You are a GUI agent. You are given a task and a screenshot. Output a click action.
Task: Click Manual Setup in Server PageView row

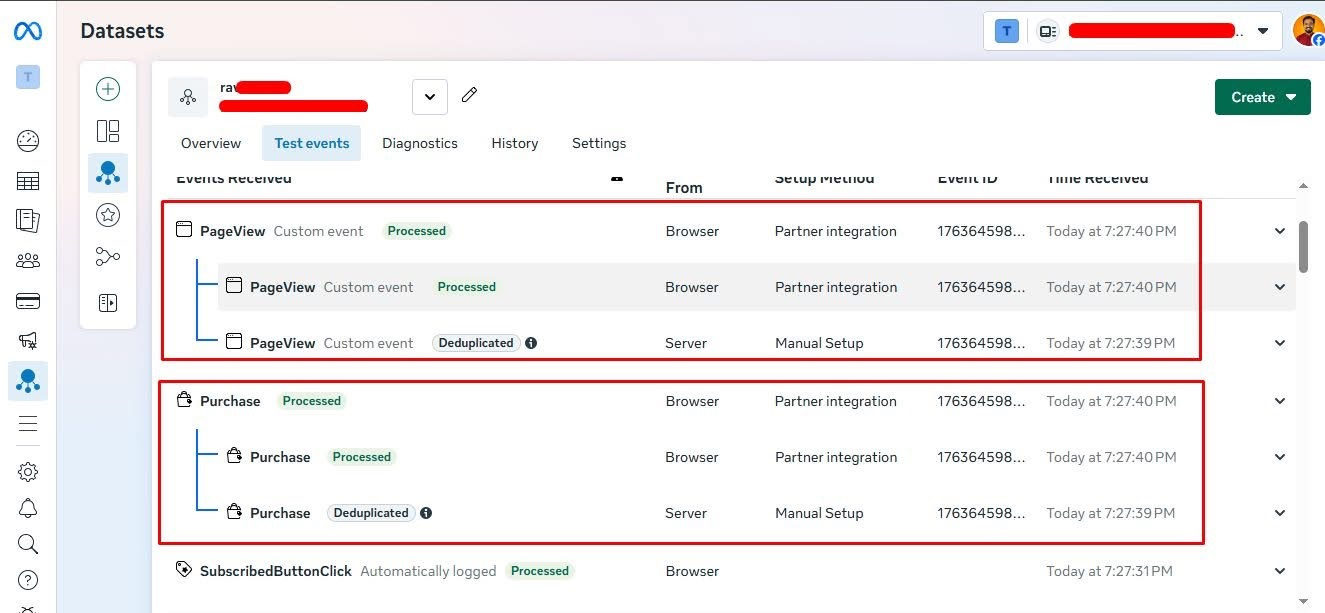coord(819,343)
